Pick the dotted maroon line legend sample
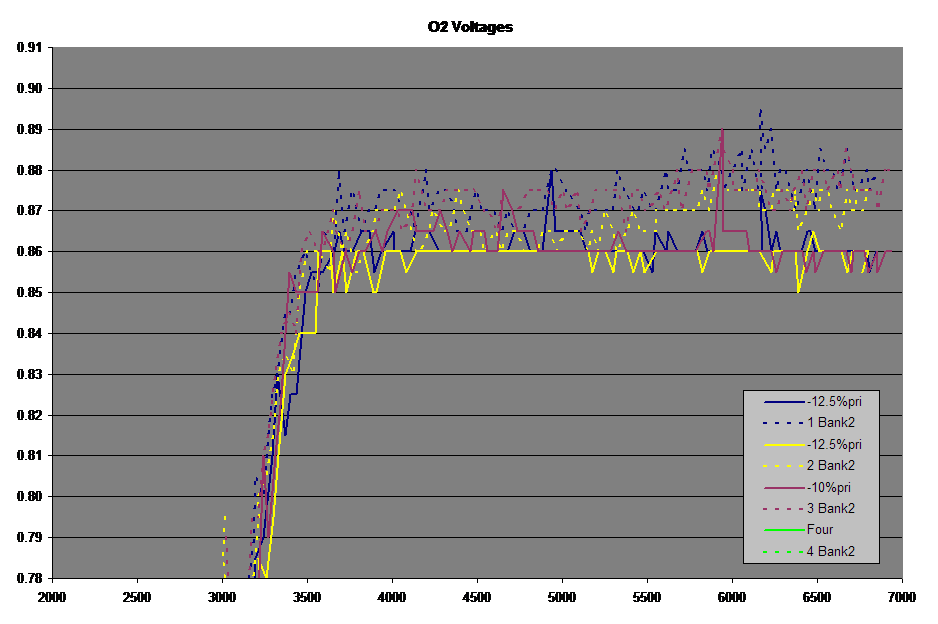Viewport: 938px width, 624px height. coord(783,509)
